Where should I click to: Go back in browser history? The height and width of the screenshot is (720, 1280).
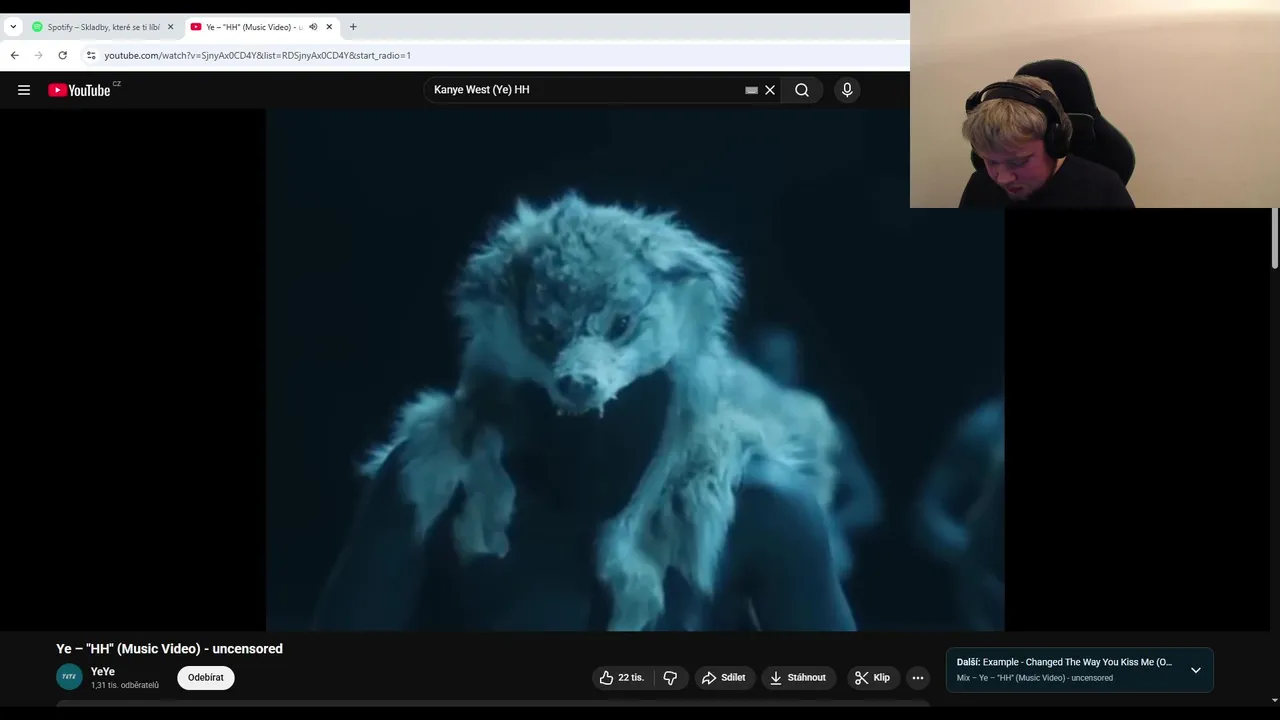pyautogui.click(x=14, y=56)
